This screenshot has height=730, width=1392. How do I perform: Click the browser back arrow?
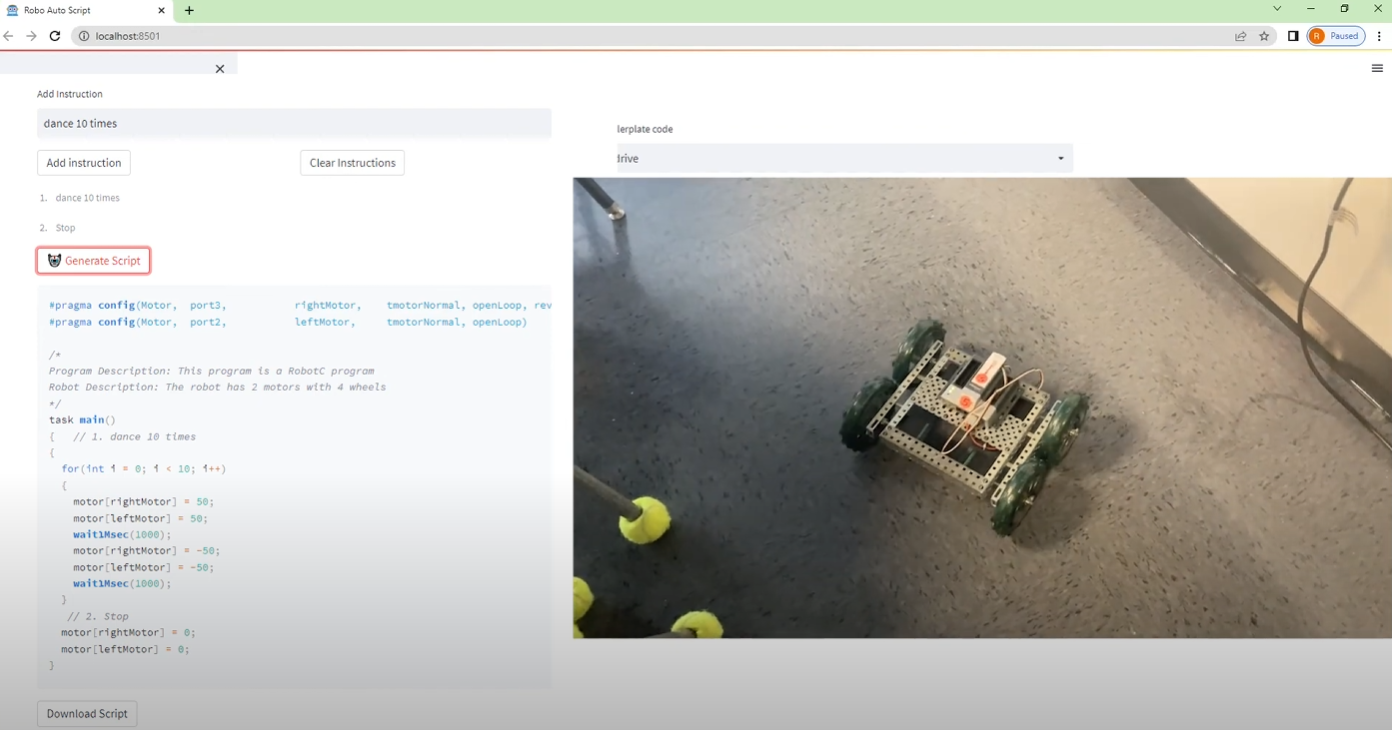(9, 36)
